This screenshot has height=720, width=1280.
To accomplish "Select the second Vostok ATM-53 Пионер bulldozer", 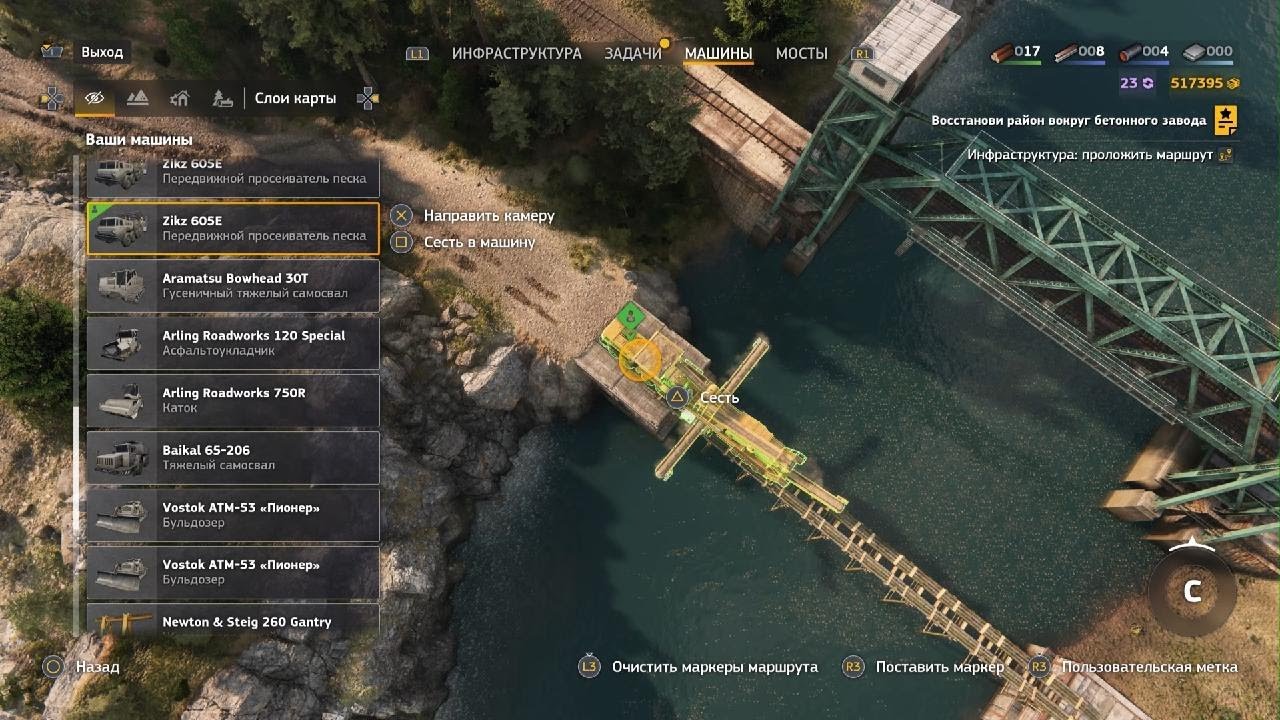I will pos(233,571).
